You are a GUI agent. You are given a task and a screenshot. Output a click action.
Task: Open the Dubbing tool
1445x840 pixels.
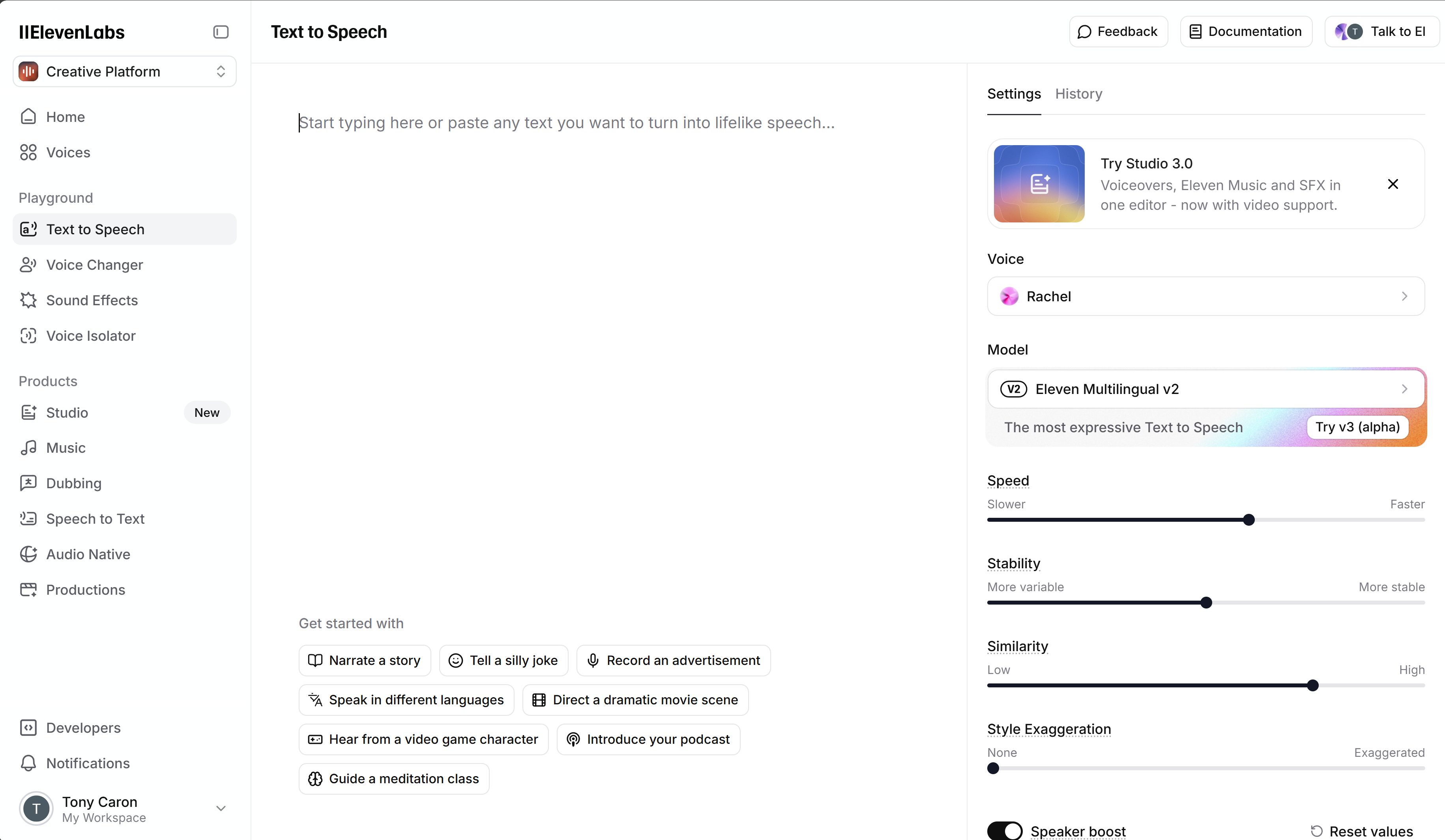pyautogui.click(x=73, y=483)
